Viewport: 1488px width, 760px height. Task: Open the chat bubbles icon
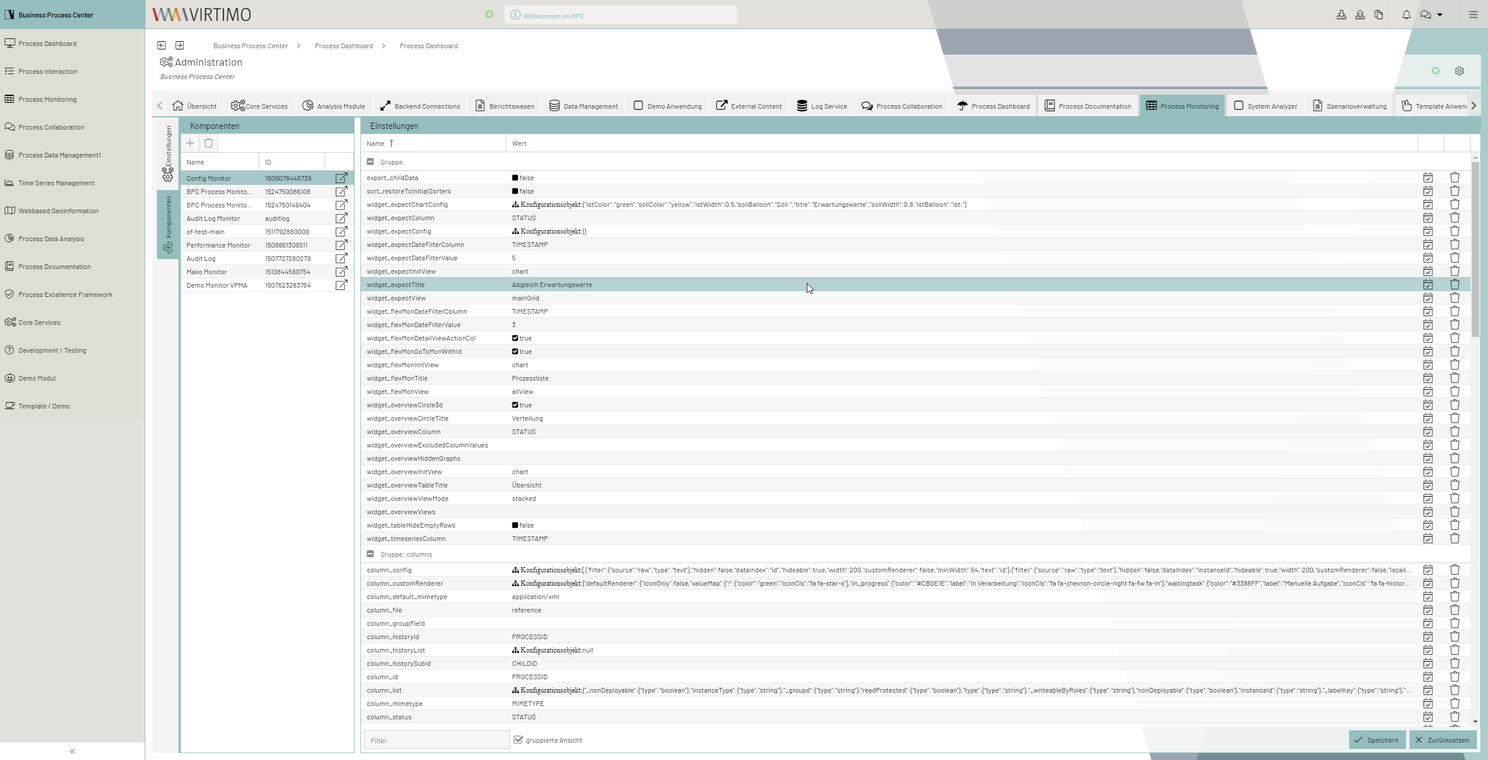[x=1426, y=15]
